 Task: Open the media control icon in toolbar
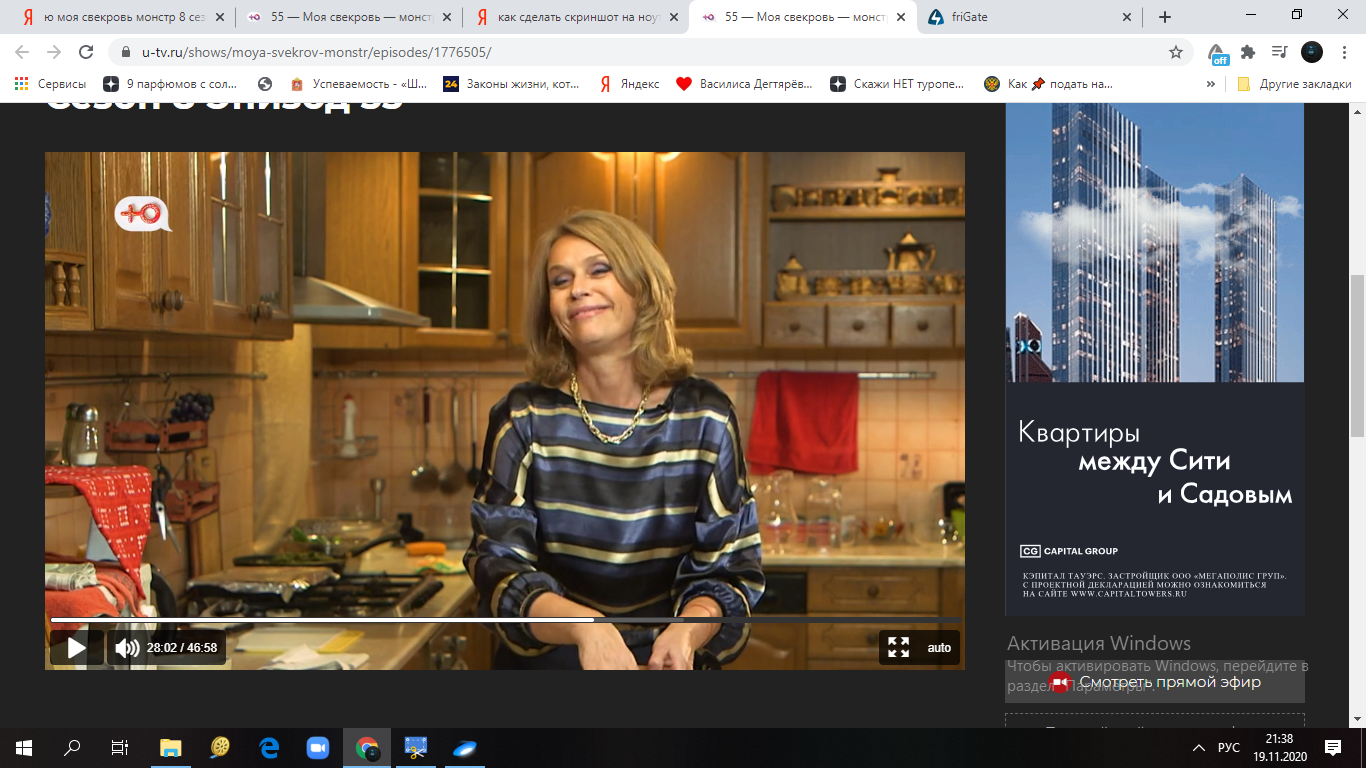(1279, 52)
